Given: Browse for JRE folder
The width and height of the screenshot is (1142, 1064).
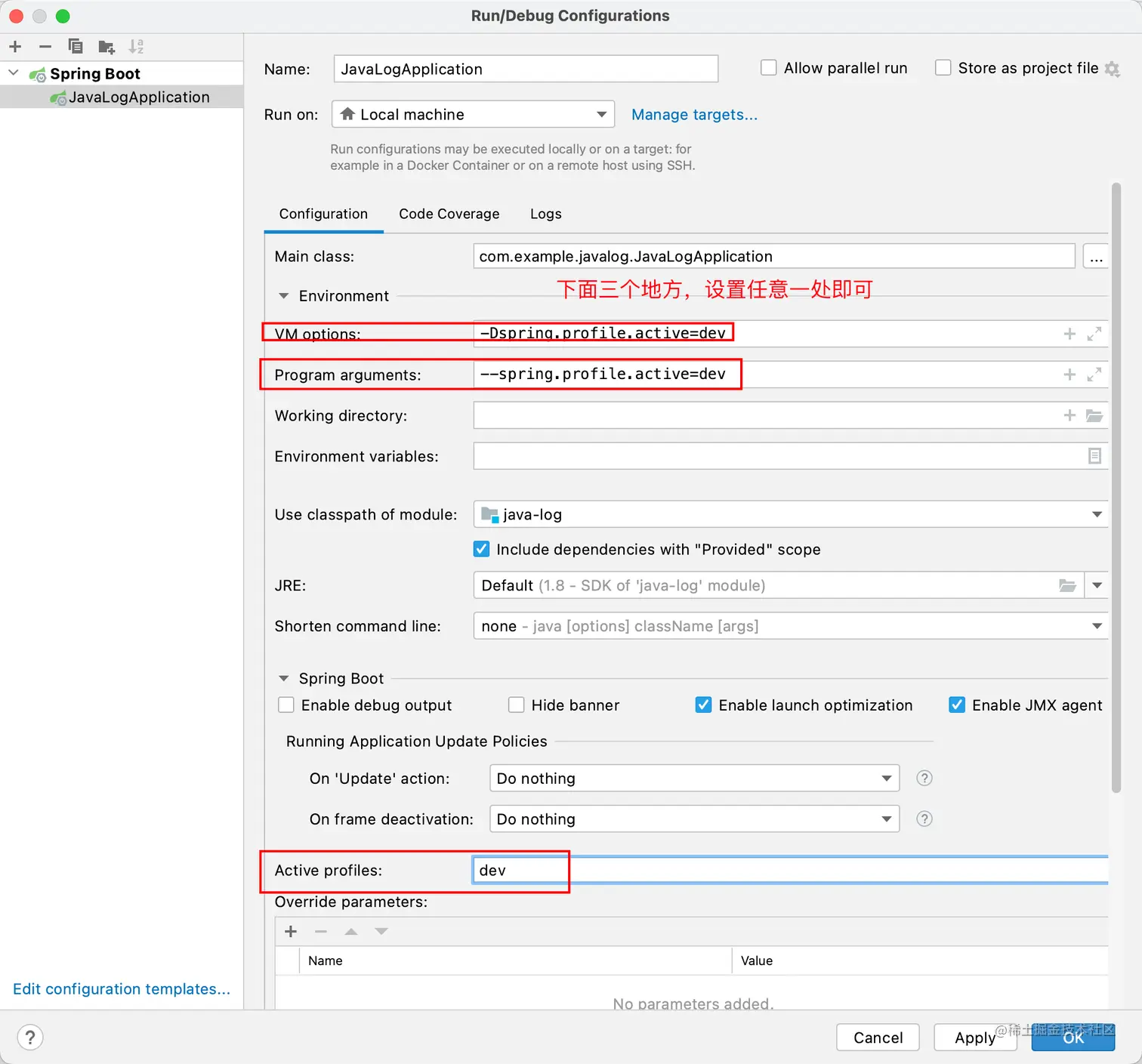Looking at the screenshot, I should (1067, 586).
